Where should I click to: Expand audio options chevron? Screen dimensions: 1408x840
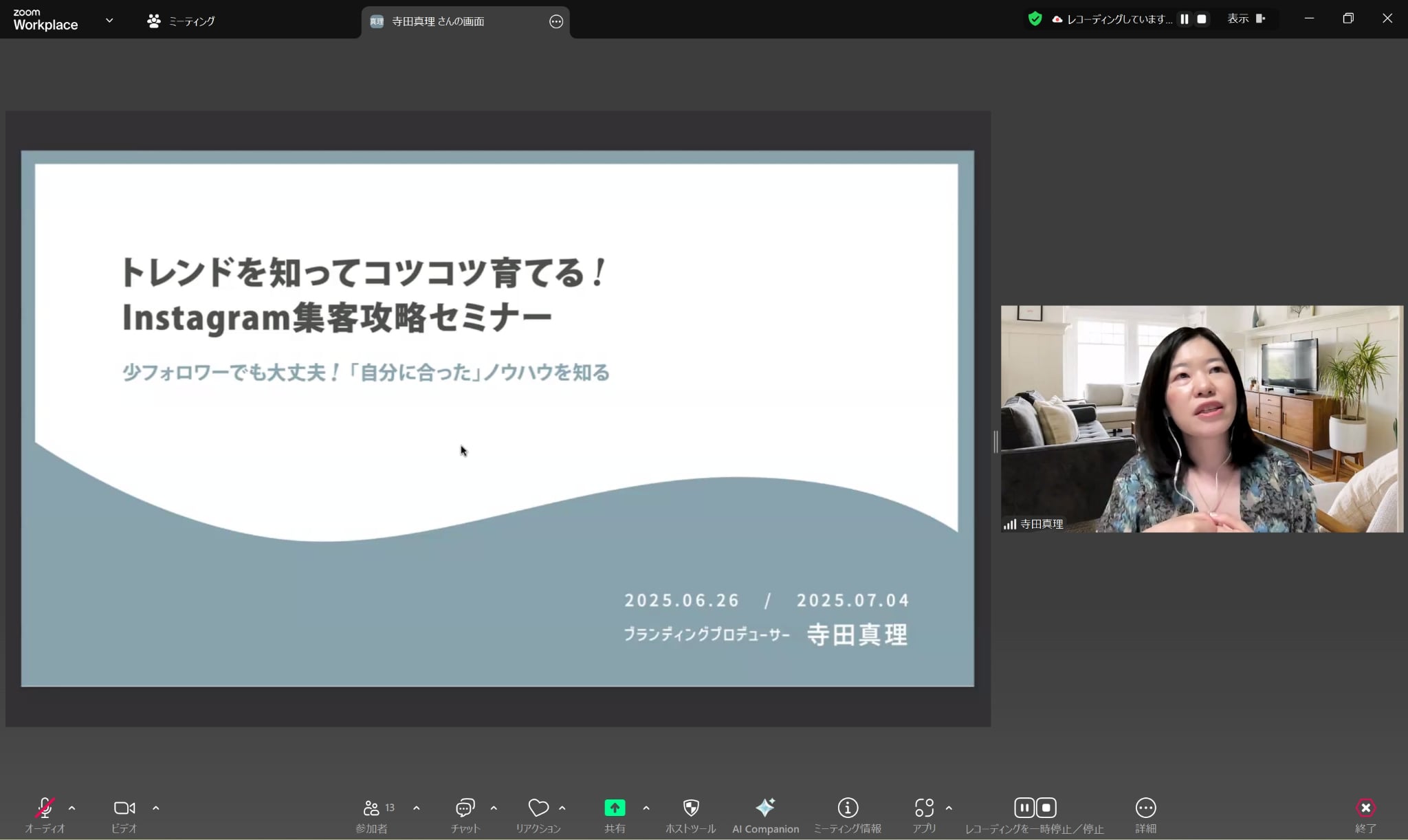click(x=72, y=808)
